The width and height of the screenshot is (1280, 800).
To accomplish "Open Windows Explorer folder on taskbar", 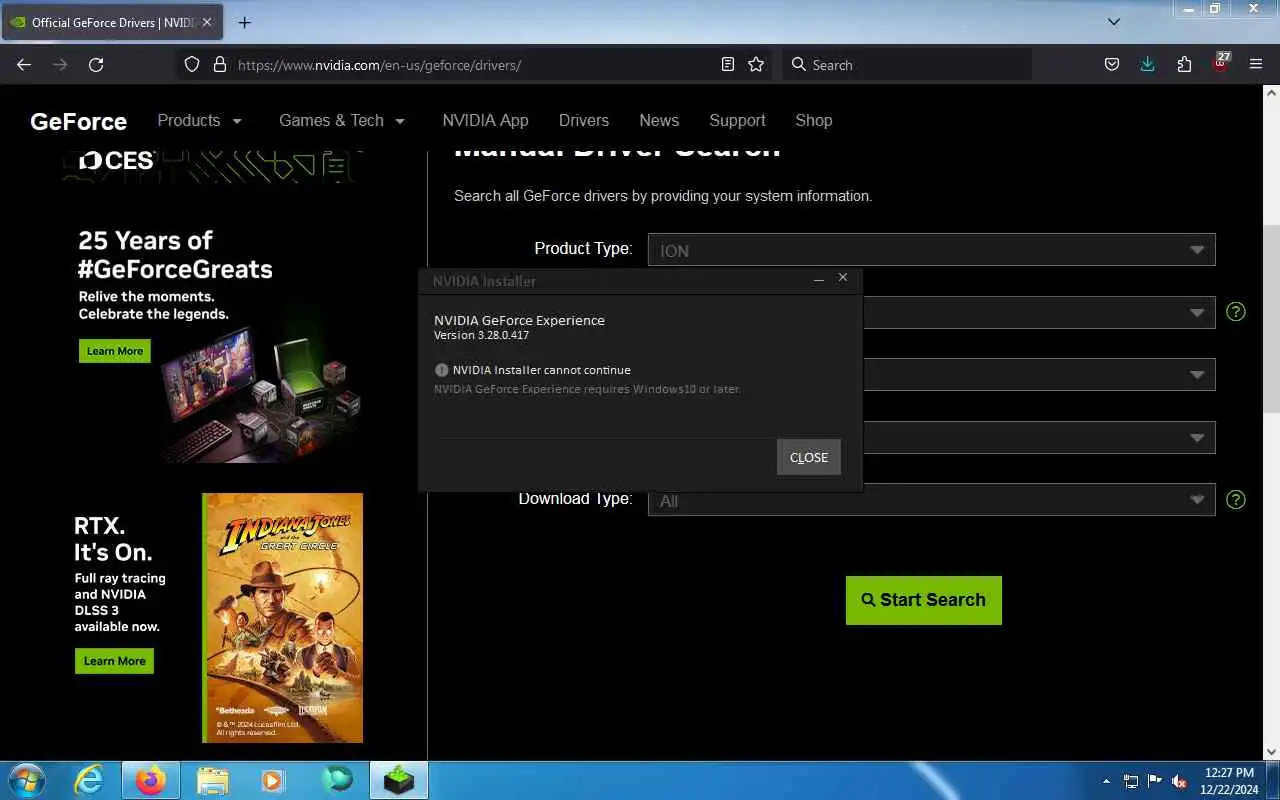I will 212,780.
